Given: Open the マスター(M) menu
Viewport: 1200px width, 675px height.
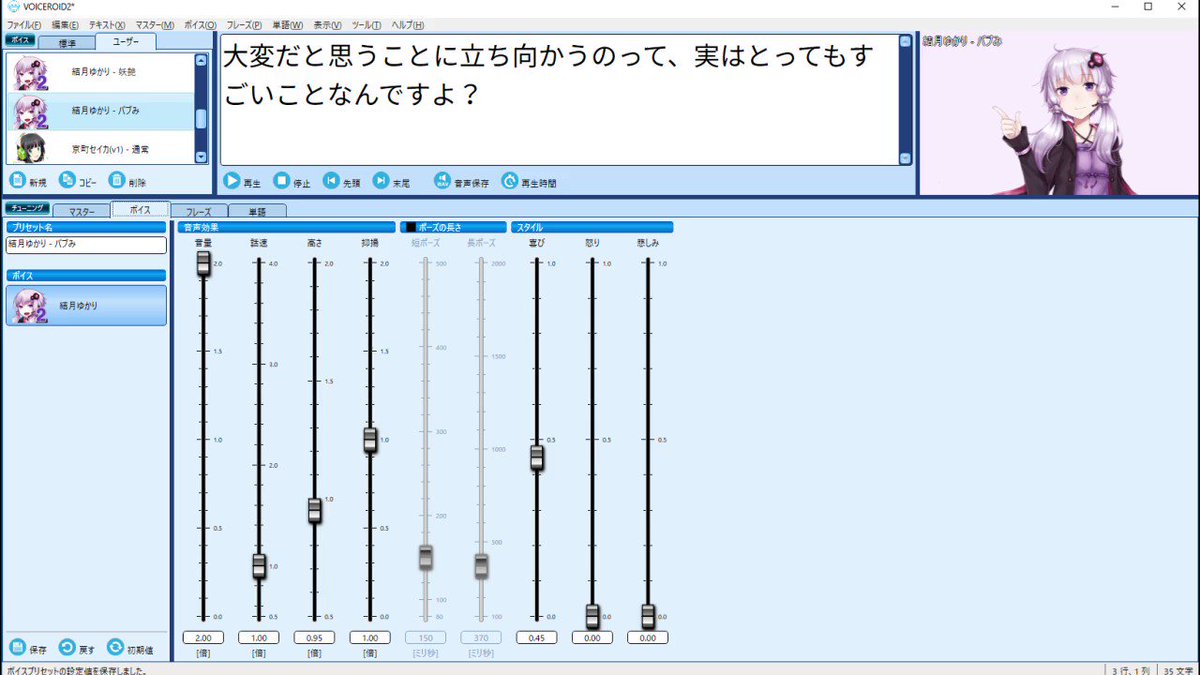Looking at the screenshot, I should click(x=154, y=24).
